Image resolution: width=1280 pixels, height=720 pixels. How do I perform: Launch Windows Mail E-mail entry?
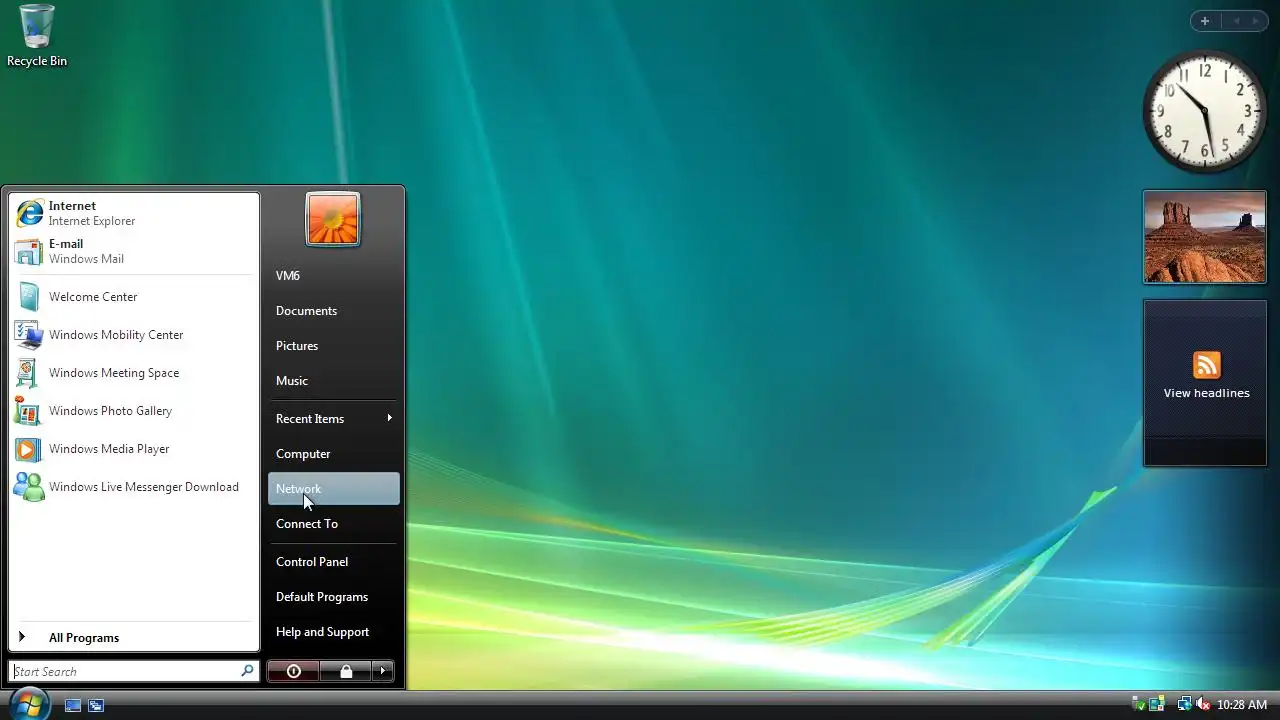pos(134,251)
